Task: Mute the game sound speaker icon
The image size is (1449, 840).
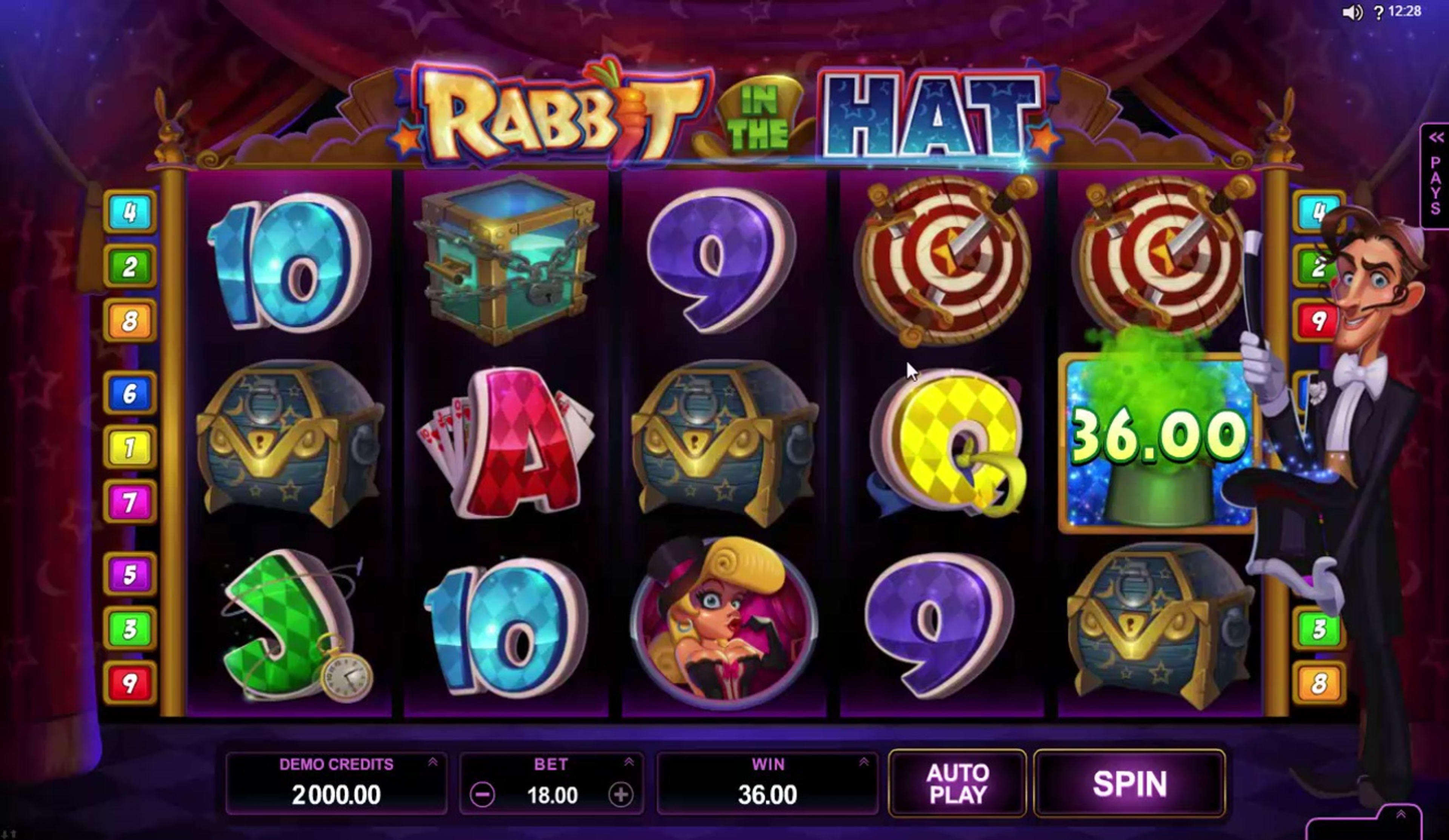Action: [1352, 13]
